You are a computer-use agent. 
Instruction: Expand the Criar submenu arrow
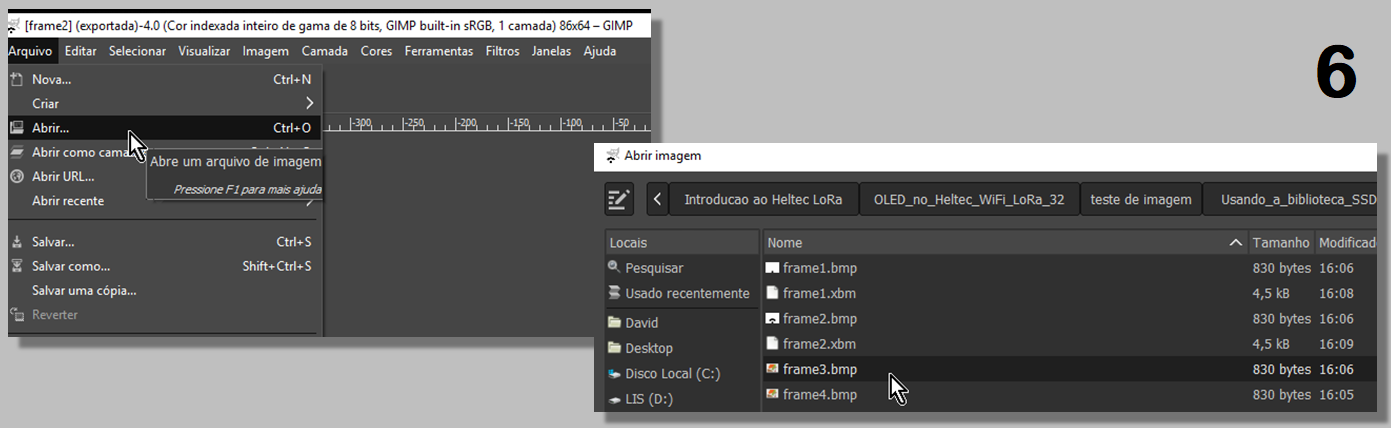[x=309, y=103]
